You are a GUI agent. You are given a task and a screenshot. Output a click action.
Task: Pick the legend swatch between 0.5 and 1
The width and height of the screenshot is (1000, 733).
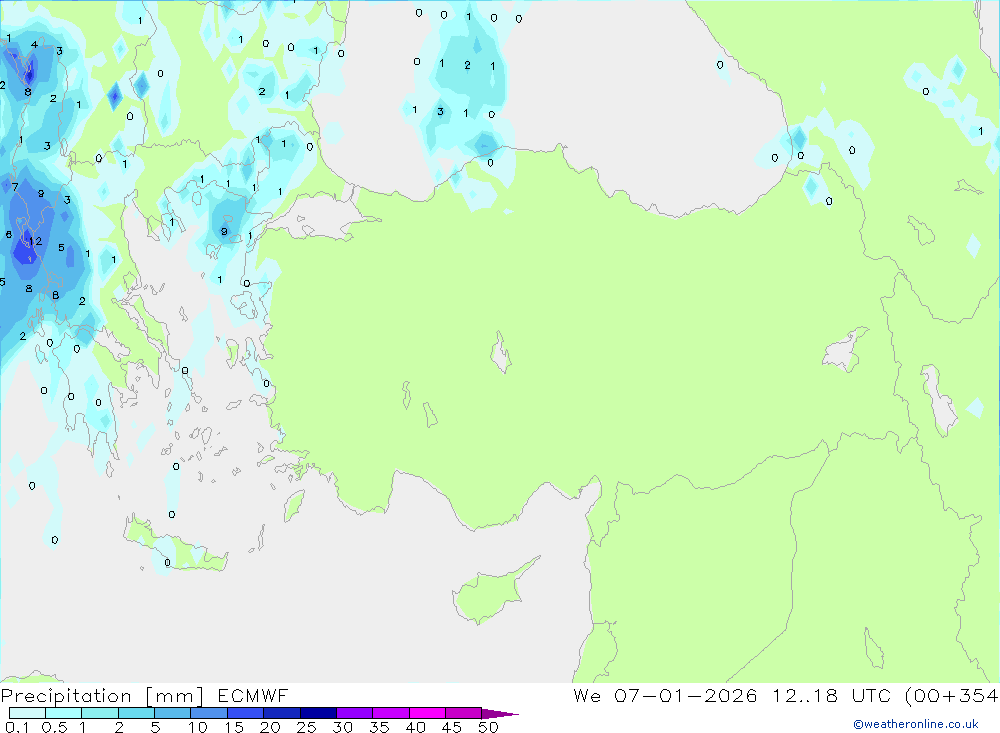click(63, 713)
